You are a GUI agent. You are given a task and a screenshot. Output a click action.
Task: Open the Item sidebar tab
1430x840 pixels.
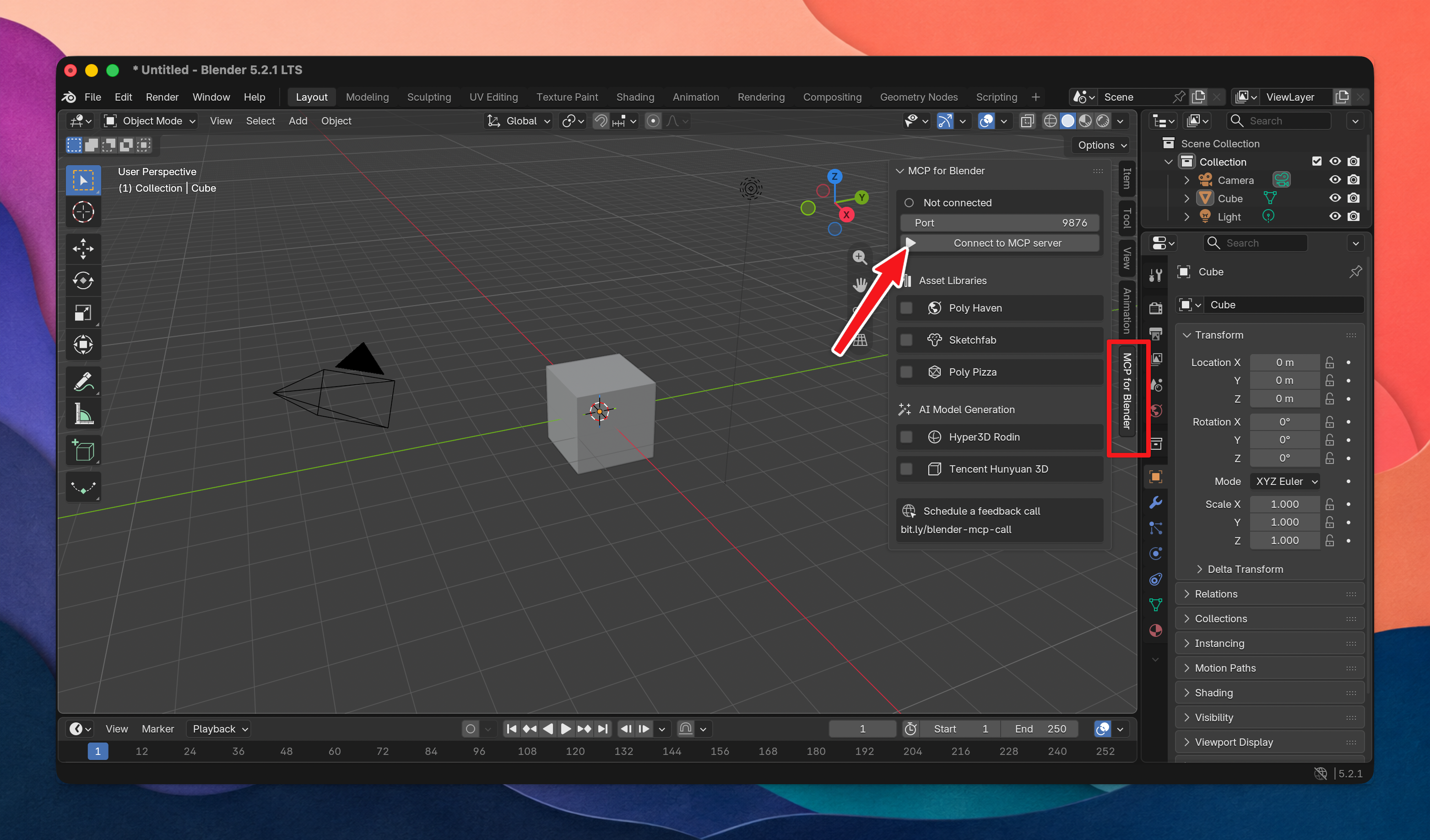pos(1127,179)
